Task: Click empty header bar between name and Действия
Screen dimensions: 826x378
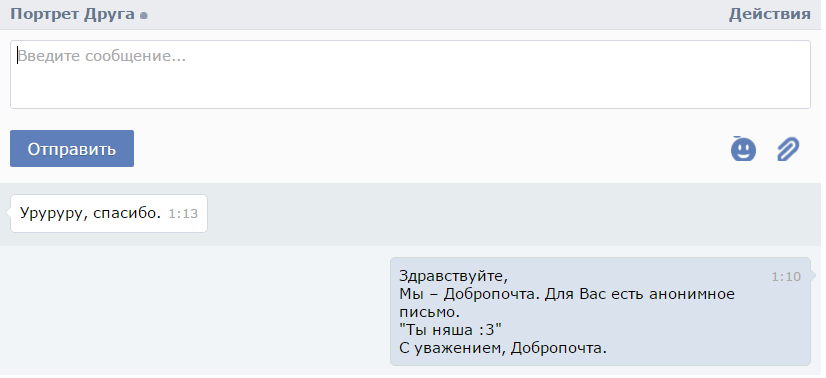Action: [x=437, y=14]
